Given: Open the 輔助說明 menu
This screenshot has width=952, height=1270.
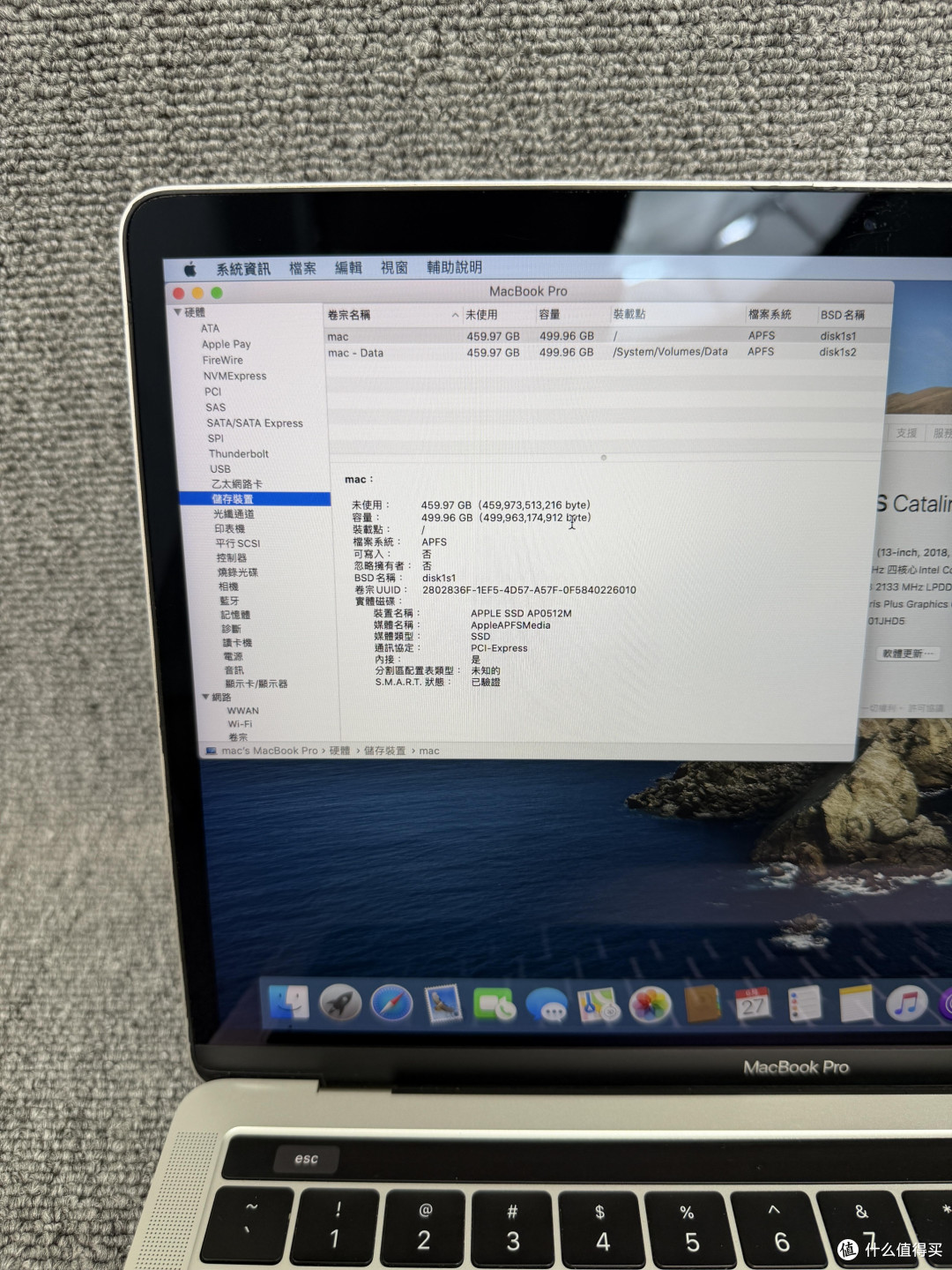Looking at the screenshot, I should pyautogui.click(x=454, y=266).
